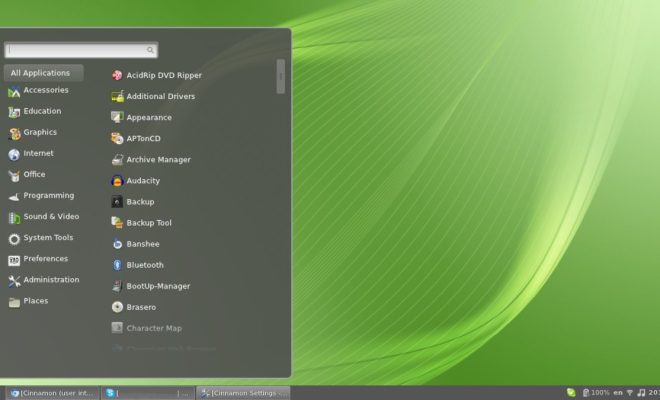Click in the menu search field

(x=81, y=50)
